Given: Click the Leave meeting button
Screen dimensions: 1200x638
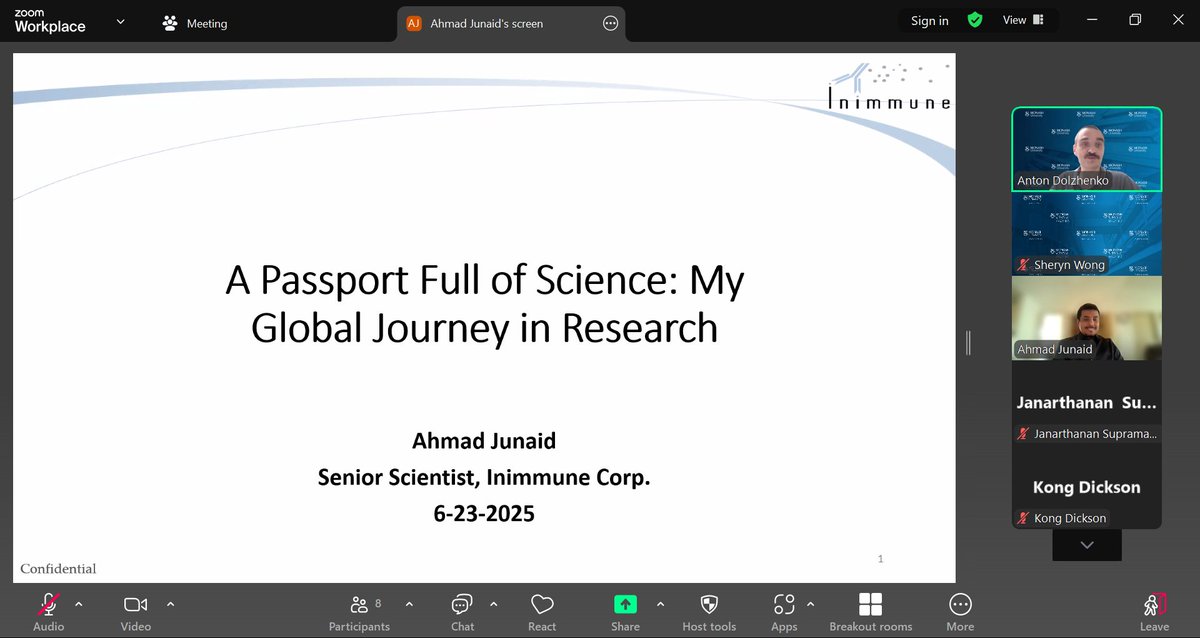Looking at the screenshot, I should [1154, 612].
